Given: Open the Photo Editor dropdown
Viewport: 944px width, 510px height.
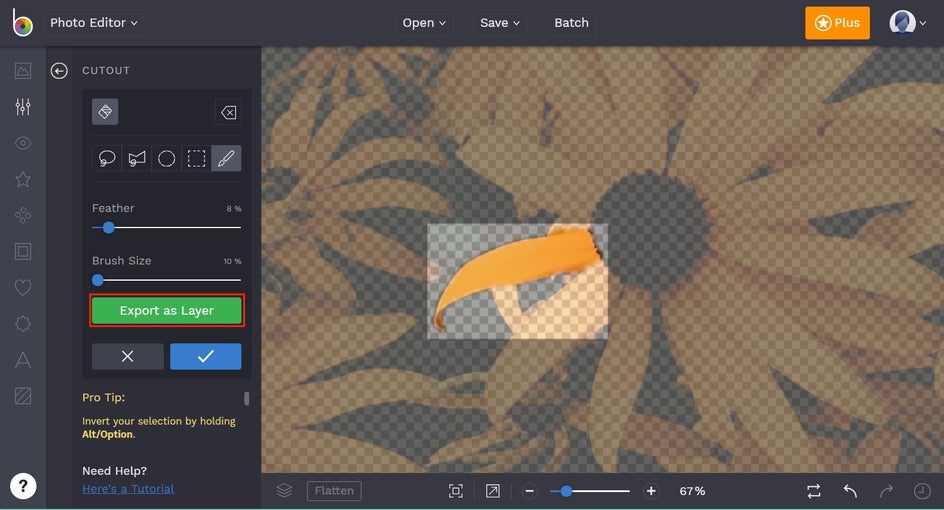Looking at the screenshot, I should 93,23.
